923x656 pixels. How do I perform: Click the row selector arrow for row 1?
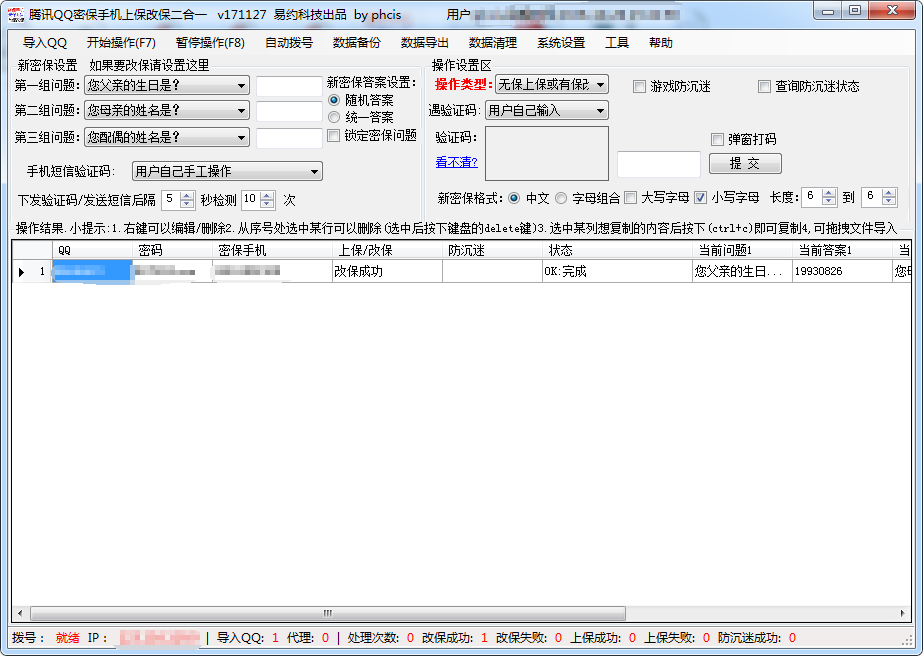point(22,272)
